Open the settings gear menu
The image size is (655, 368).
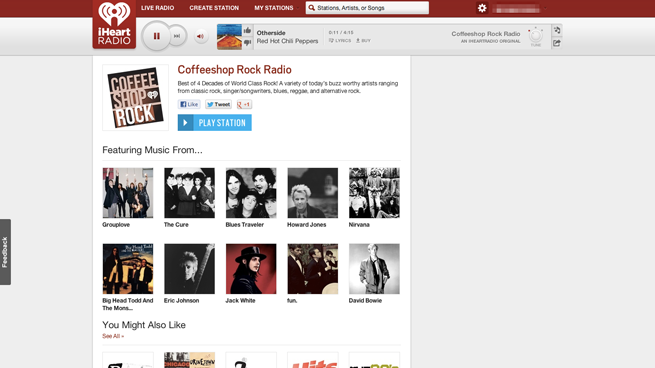tap(482, 8)
